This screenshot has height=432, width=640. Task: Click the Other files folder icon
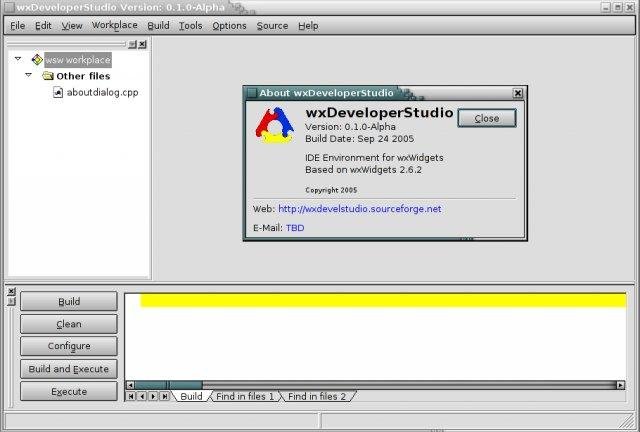(x=48, y=76)
